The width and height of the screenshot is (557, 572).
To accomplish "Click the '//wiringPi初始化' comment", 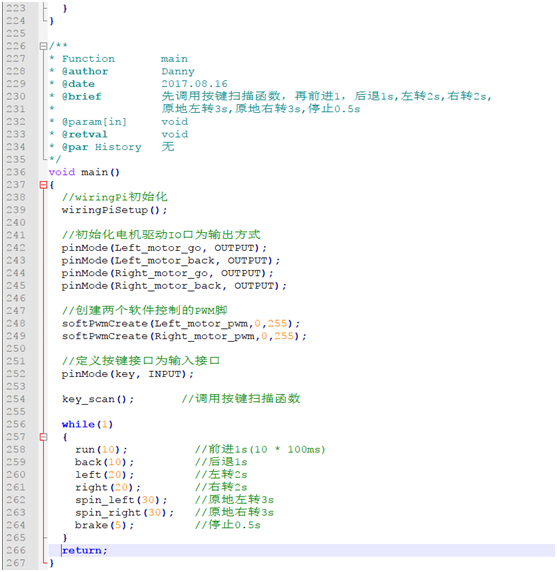I will click(114, 197).
